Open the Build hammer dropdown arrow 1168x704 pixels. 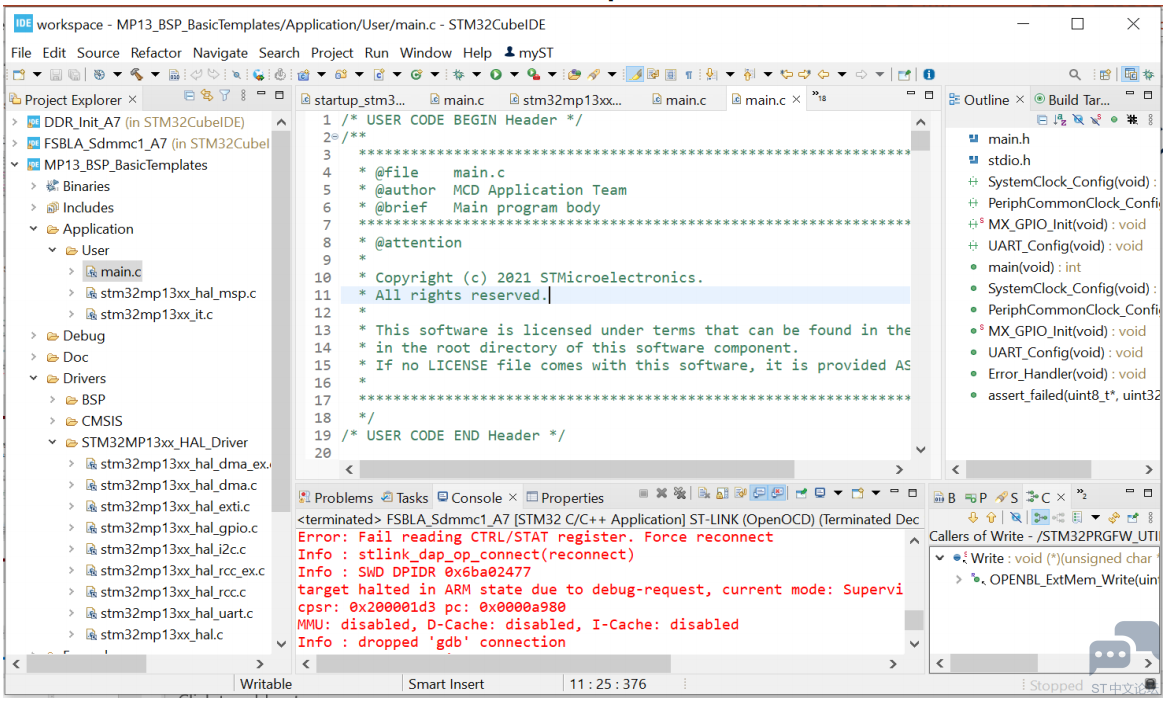155,74
